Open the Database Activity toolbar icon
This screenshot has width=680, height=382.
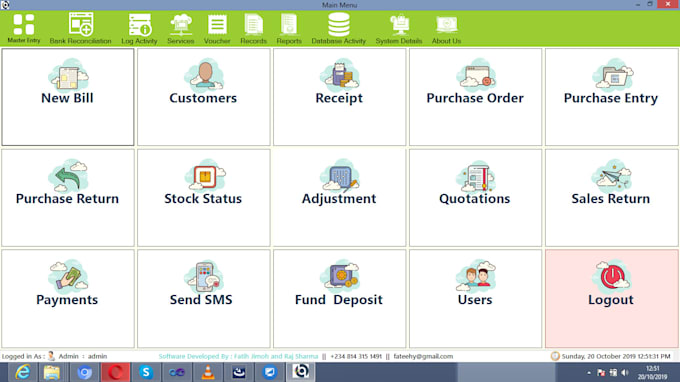(339, 28)
